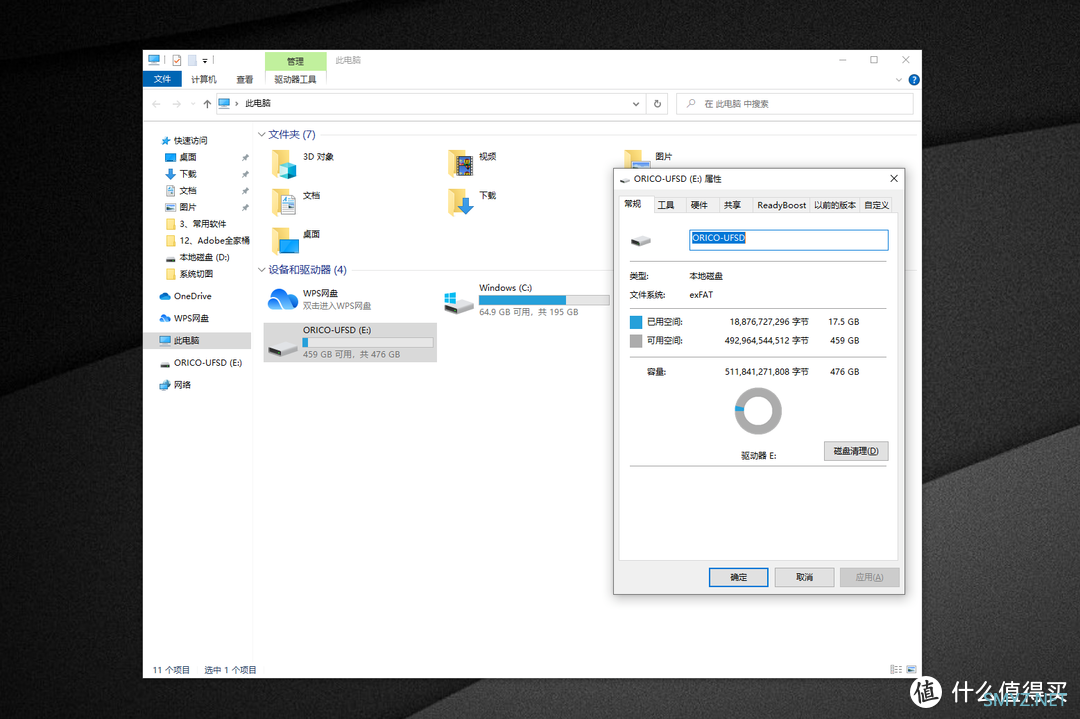Open the 文件 ribbon tab
The width and height of the screenshot is (1080, 719).
tap(163, 79)
